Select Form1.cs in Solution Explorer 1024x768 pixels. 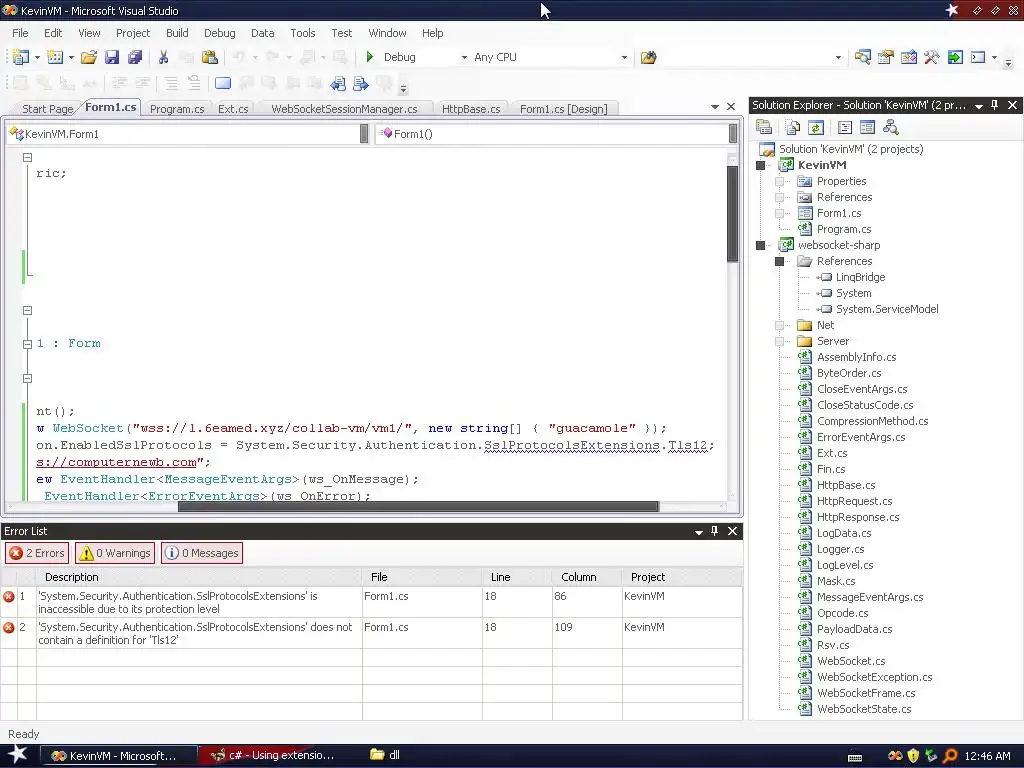839,213
